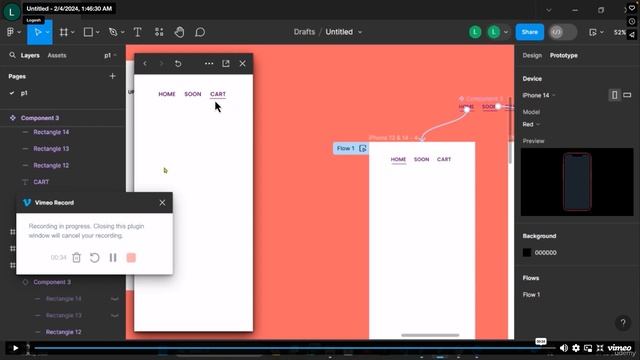This screenshot has height=360, width=640.
Task: Open shape tools dropdown arrow
Action: click(98, 32)
